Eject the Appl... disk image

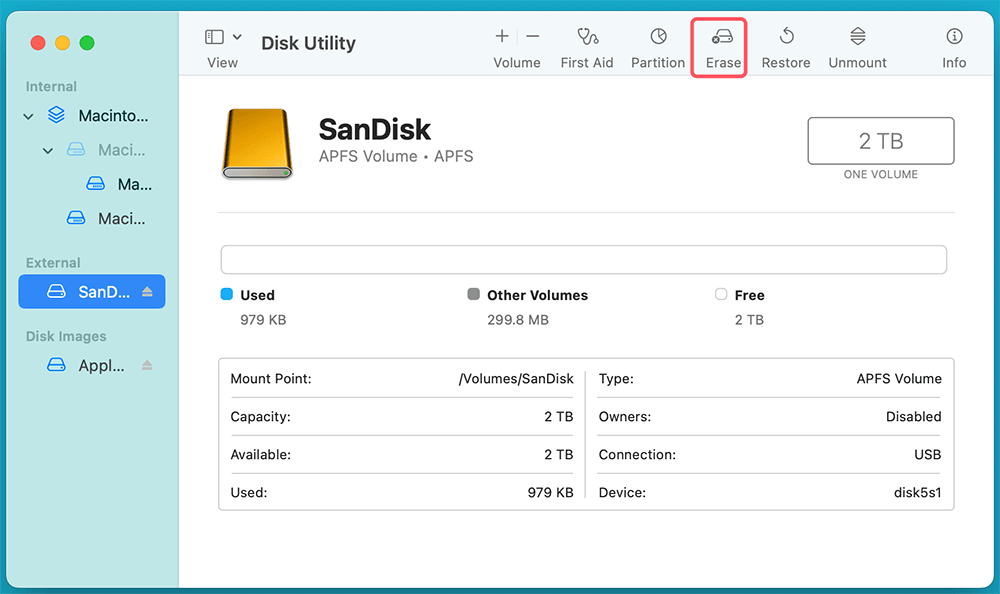147,366
